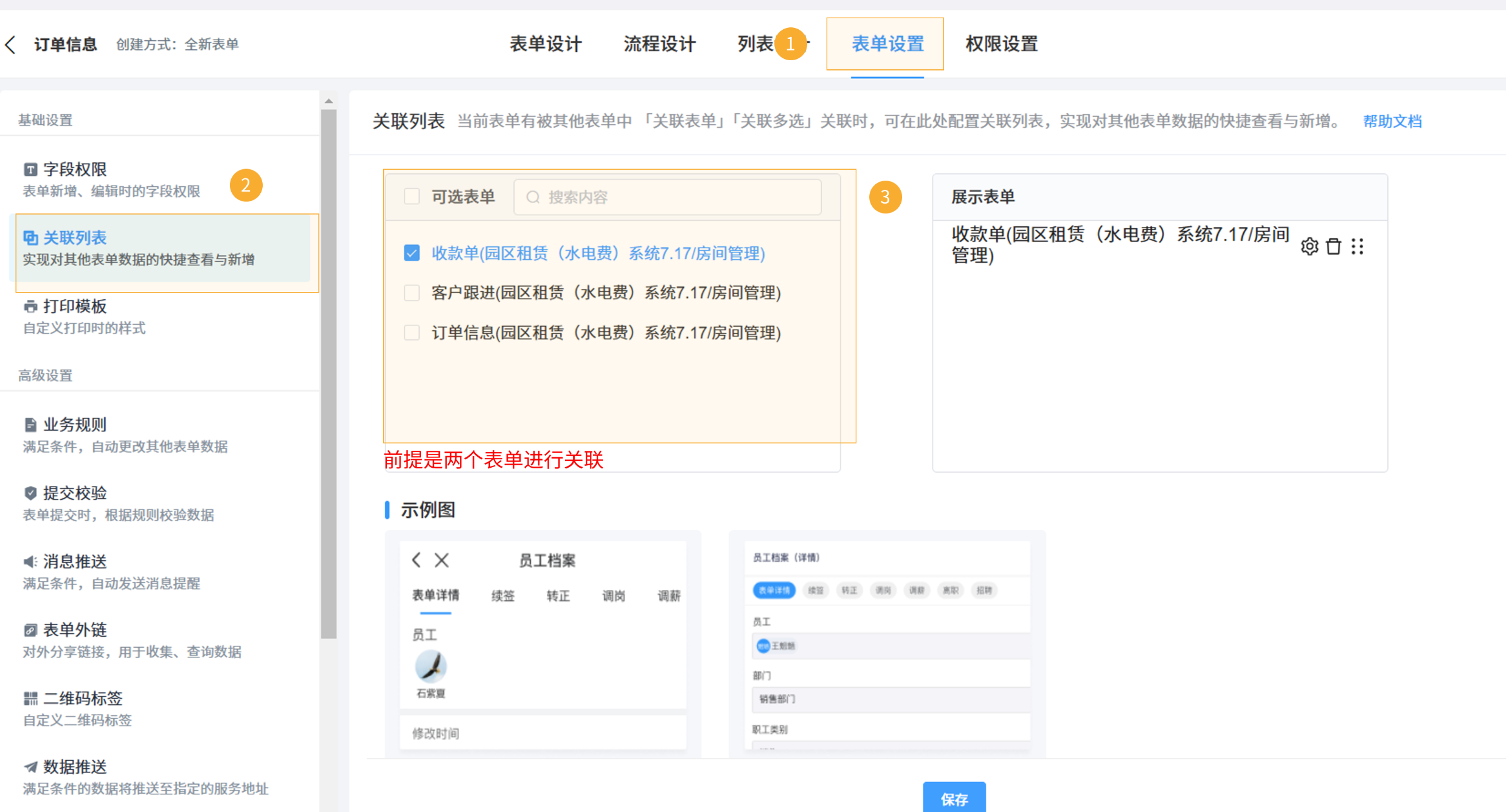
Task: Click the 关联列表 sidebar icon
Action: (x=30, y=238)
